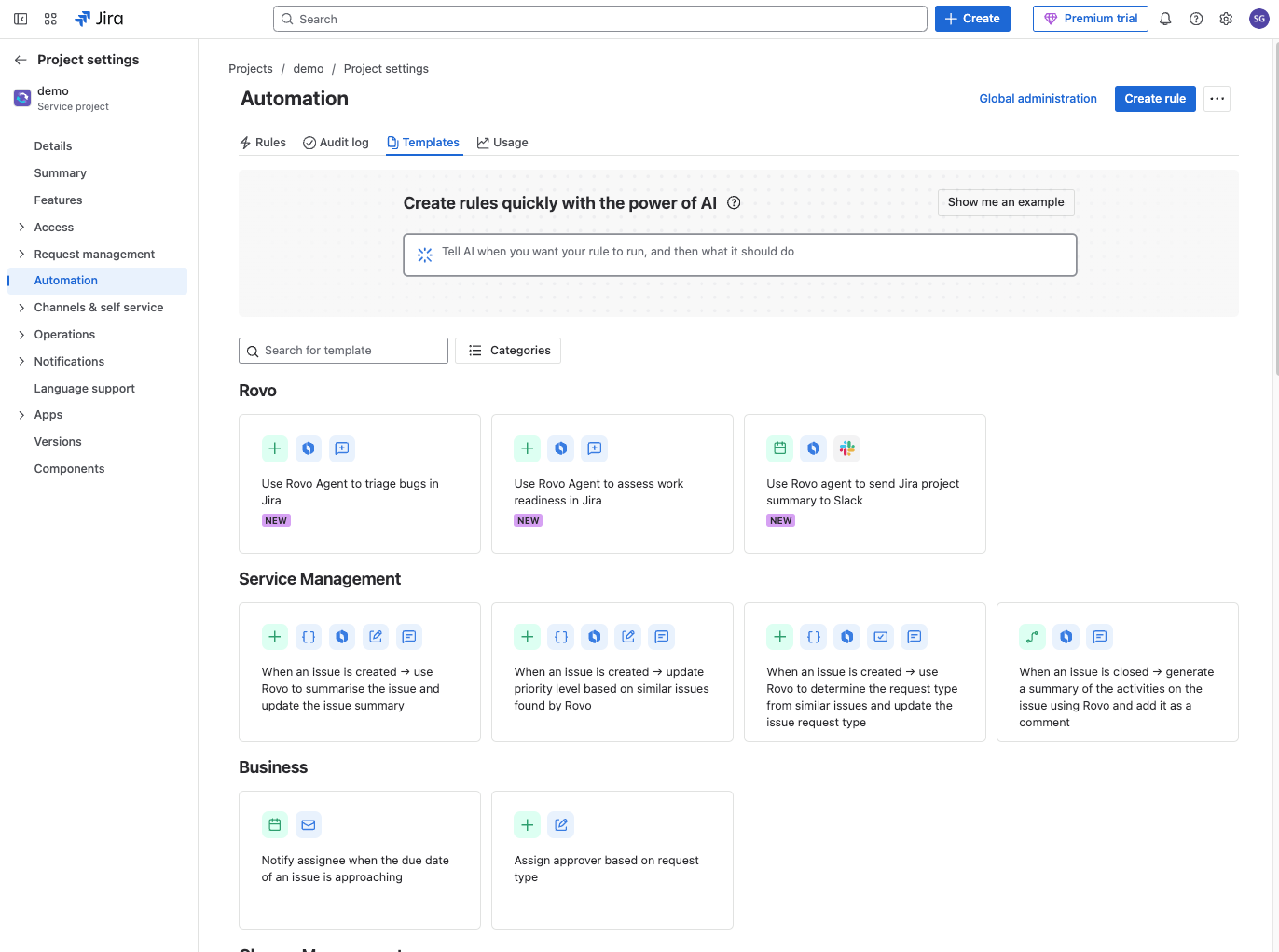Click the braces icon on update priority card
Screen dimensions: 1279x952
(x=561, y=637)
